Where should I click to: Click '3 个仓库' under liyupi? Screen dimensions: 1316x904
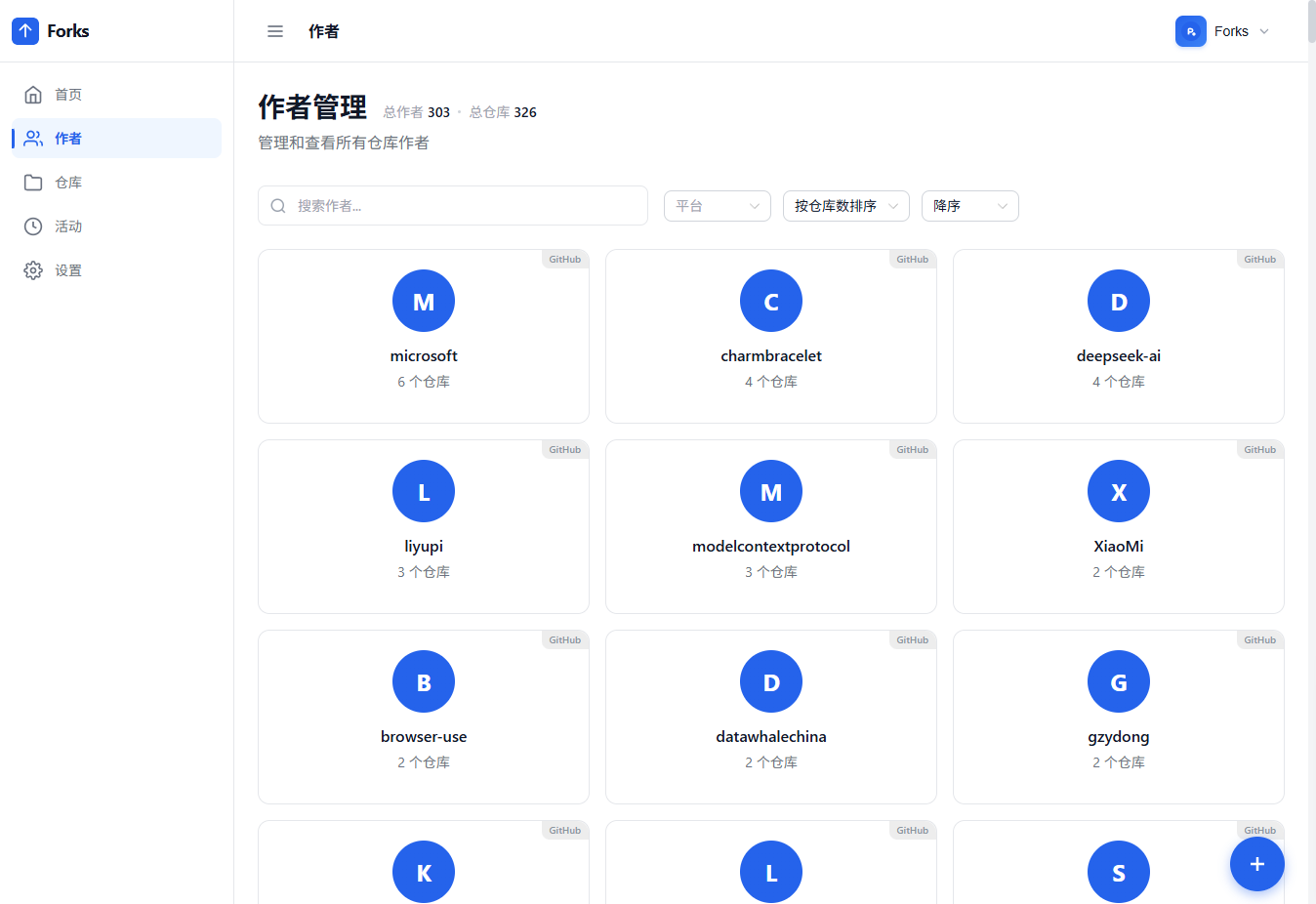click(x=424, y=572)
